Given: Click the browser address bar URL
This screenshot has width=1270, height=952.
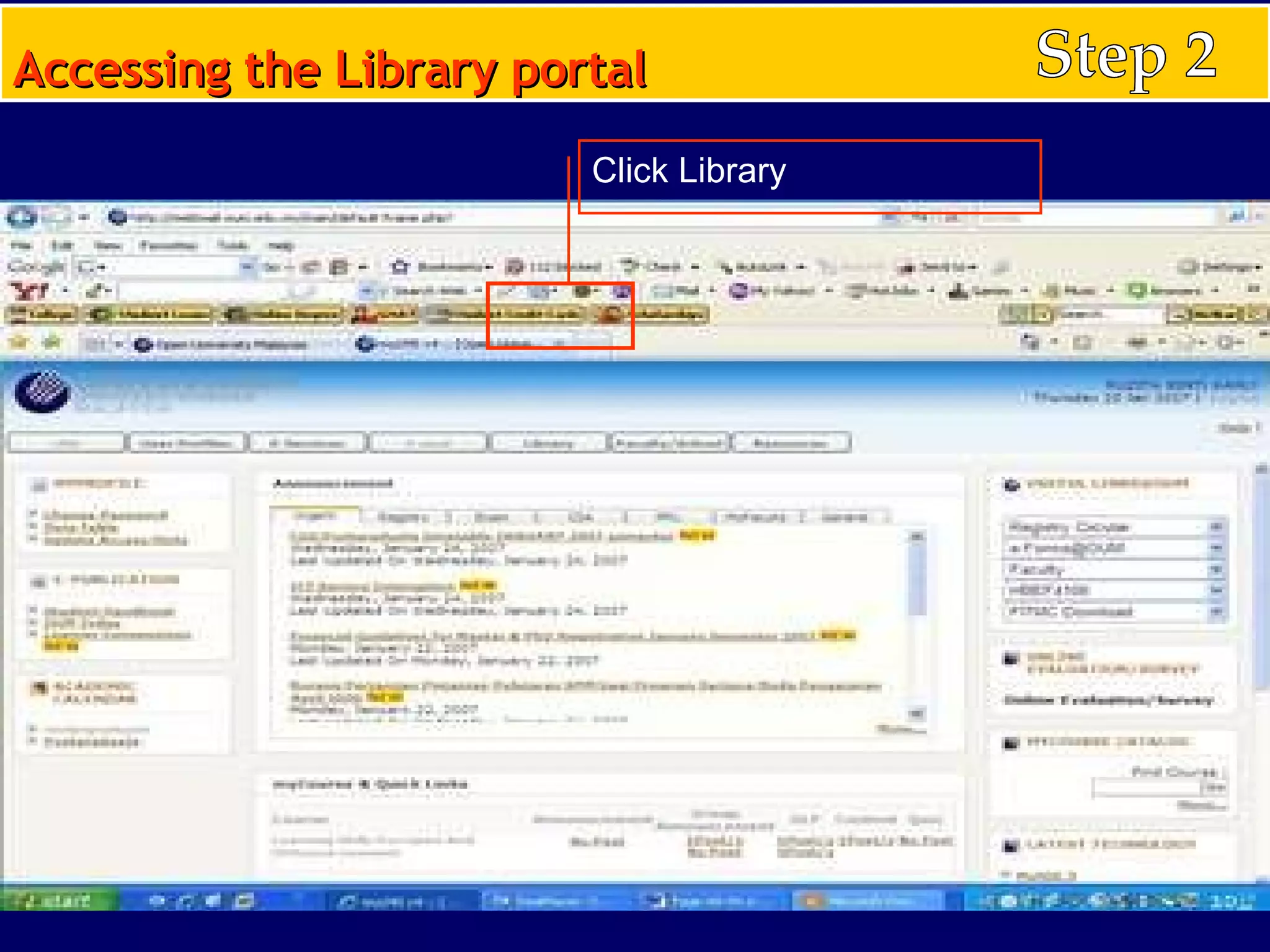Looking at the screenshot, I should [291, 218].
